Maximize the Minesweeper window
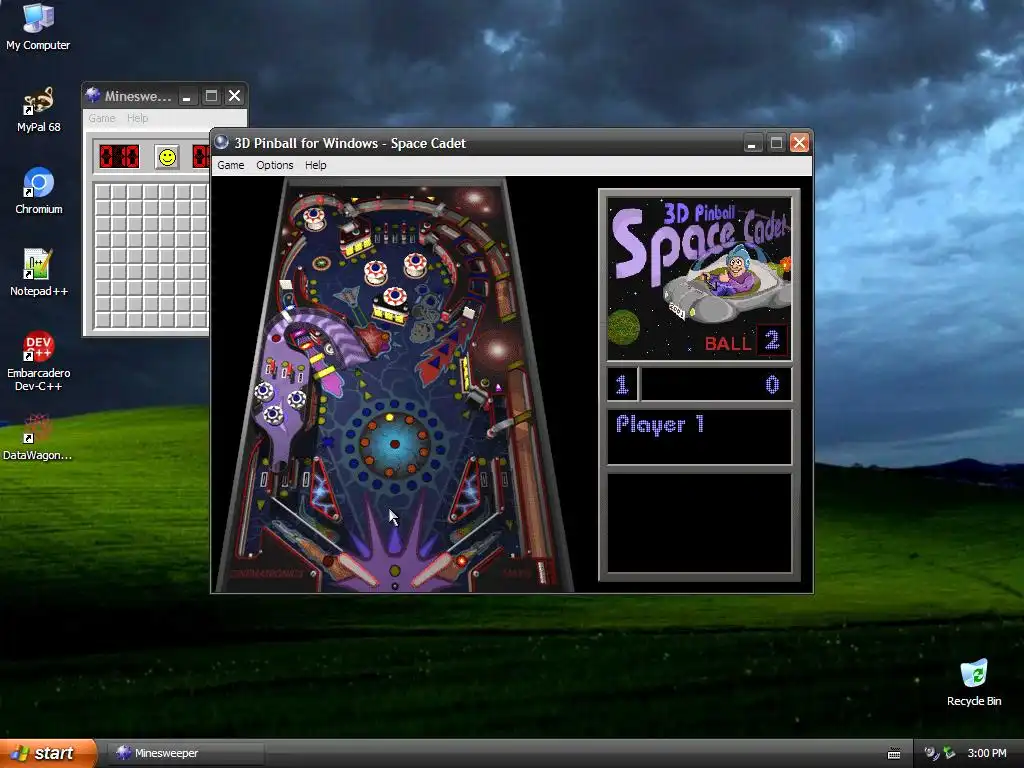This screenshot has height=768, width=1024. pos(211,96)
